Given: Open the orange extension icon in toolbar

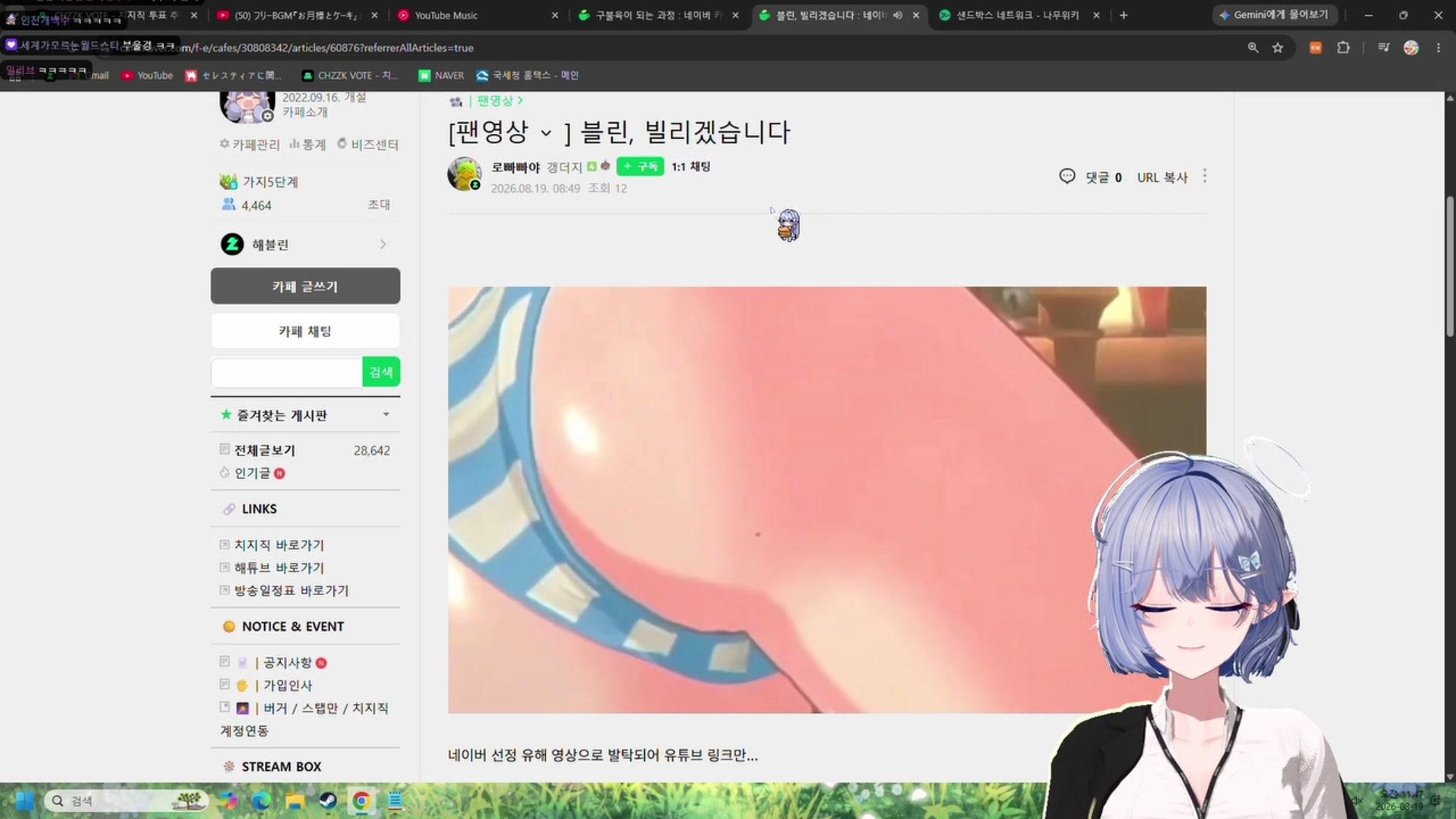Looking at the screenshot, I should click(1315, 47).
